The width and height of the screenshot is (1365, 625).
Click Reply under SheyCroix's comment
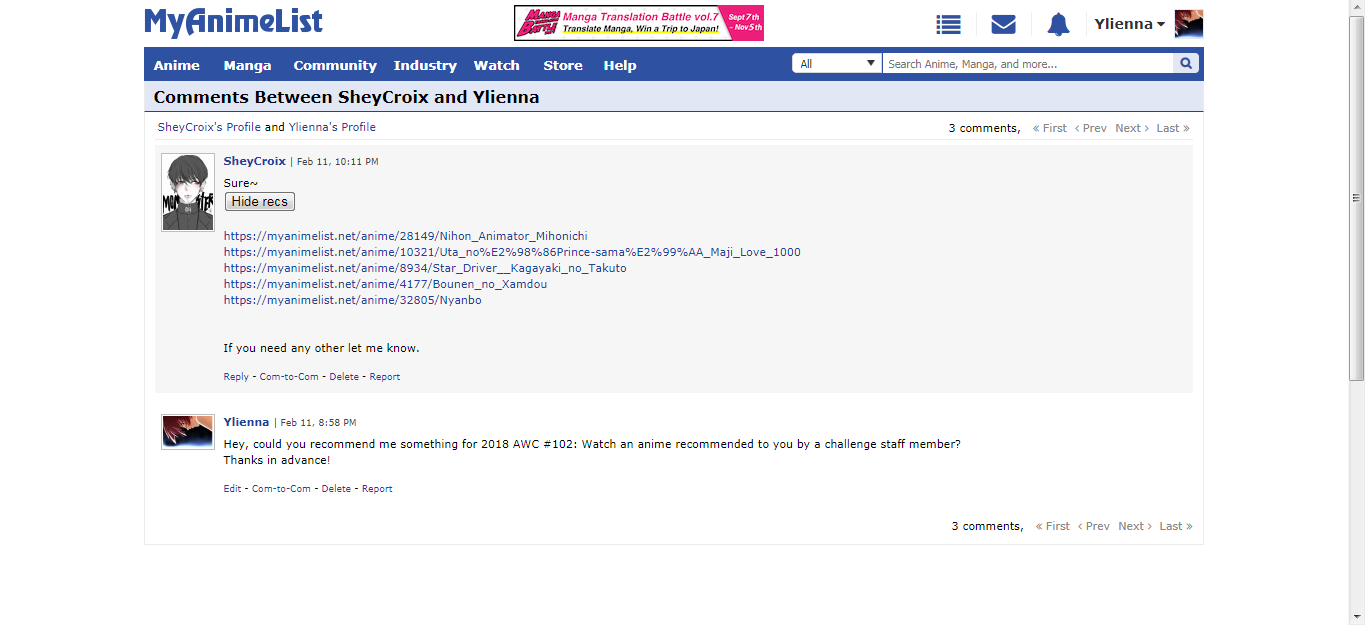pyautogui.click(x=236, y=377)
